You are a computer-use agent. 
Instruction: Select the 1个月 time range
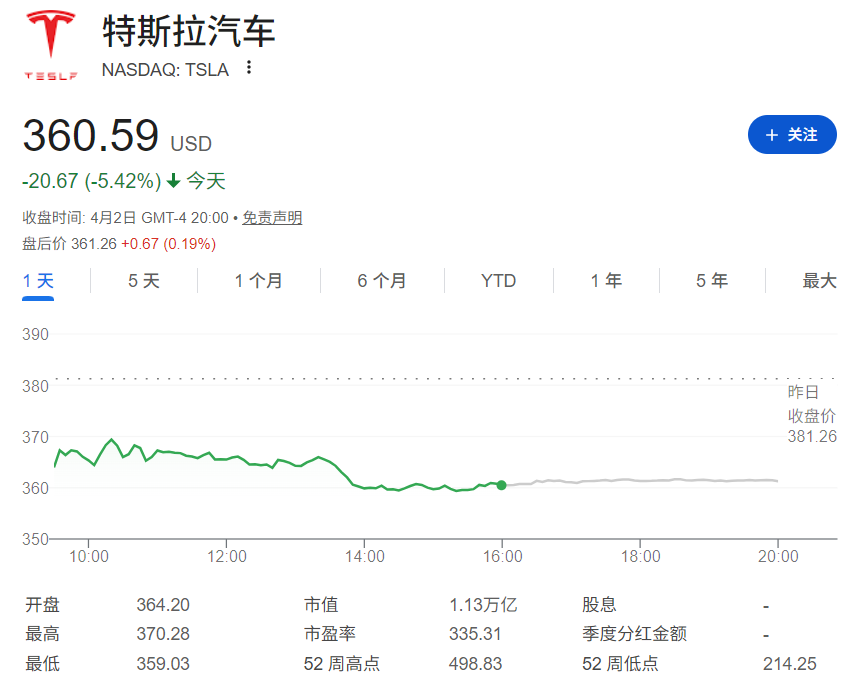pyautogui.click(x=259, y=281)
